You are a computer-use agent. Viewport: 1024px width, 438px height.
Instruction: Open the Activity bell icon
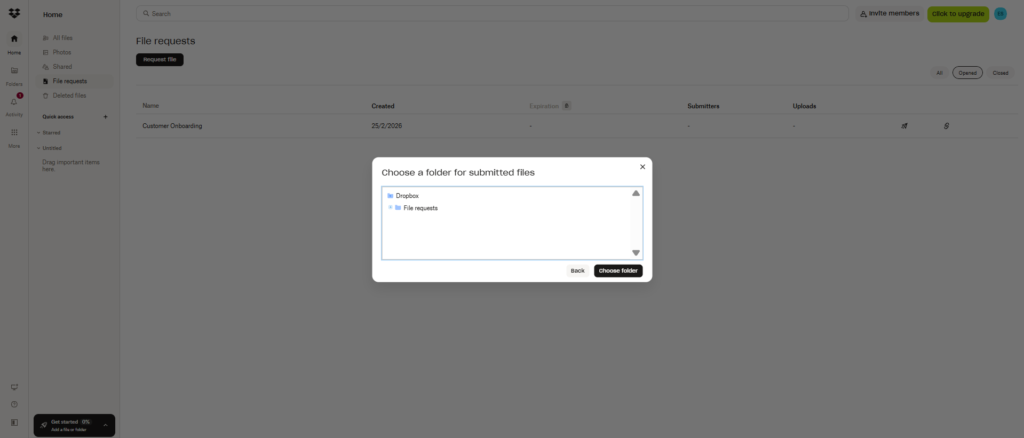tap(14, 101)
